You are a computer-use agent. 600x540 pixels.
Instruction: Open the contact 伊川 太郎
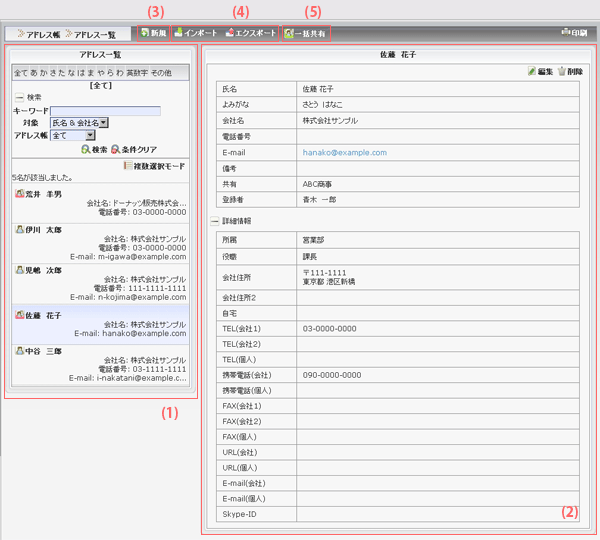[43, 230]
